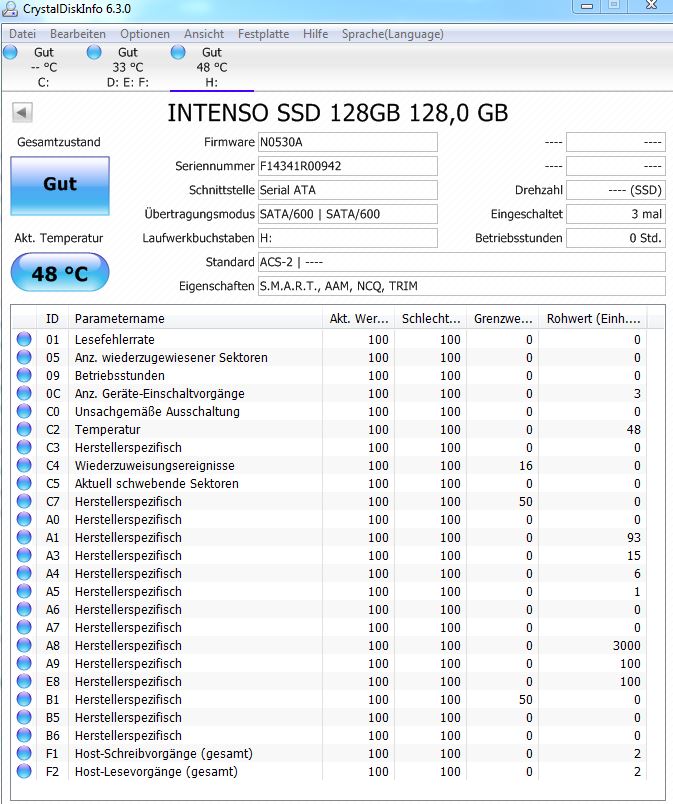Click the B6 row ID cell

pyautogui.click(x=53, y=735)
